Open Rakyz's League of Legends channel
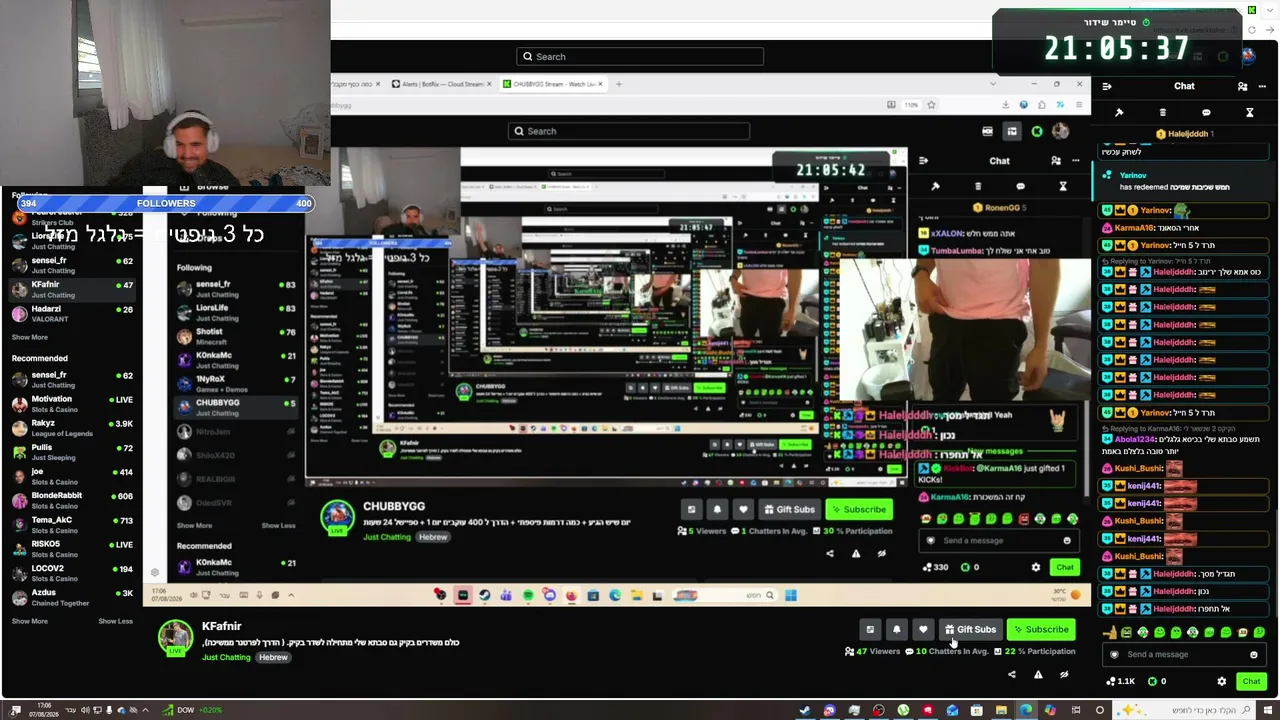The width and height of the screenshot is (1280, 720). coord(72,428)
